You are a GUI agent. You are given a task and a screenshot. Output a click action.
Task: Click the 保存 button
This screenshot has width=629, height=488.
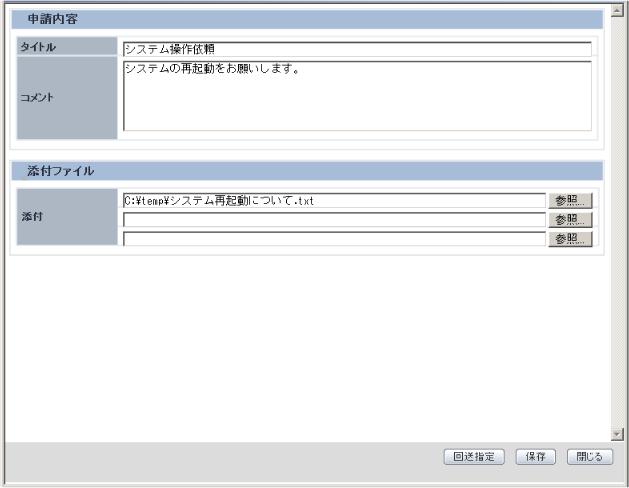(x=535, y=456)
